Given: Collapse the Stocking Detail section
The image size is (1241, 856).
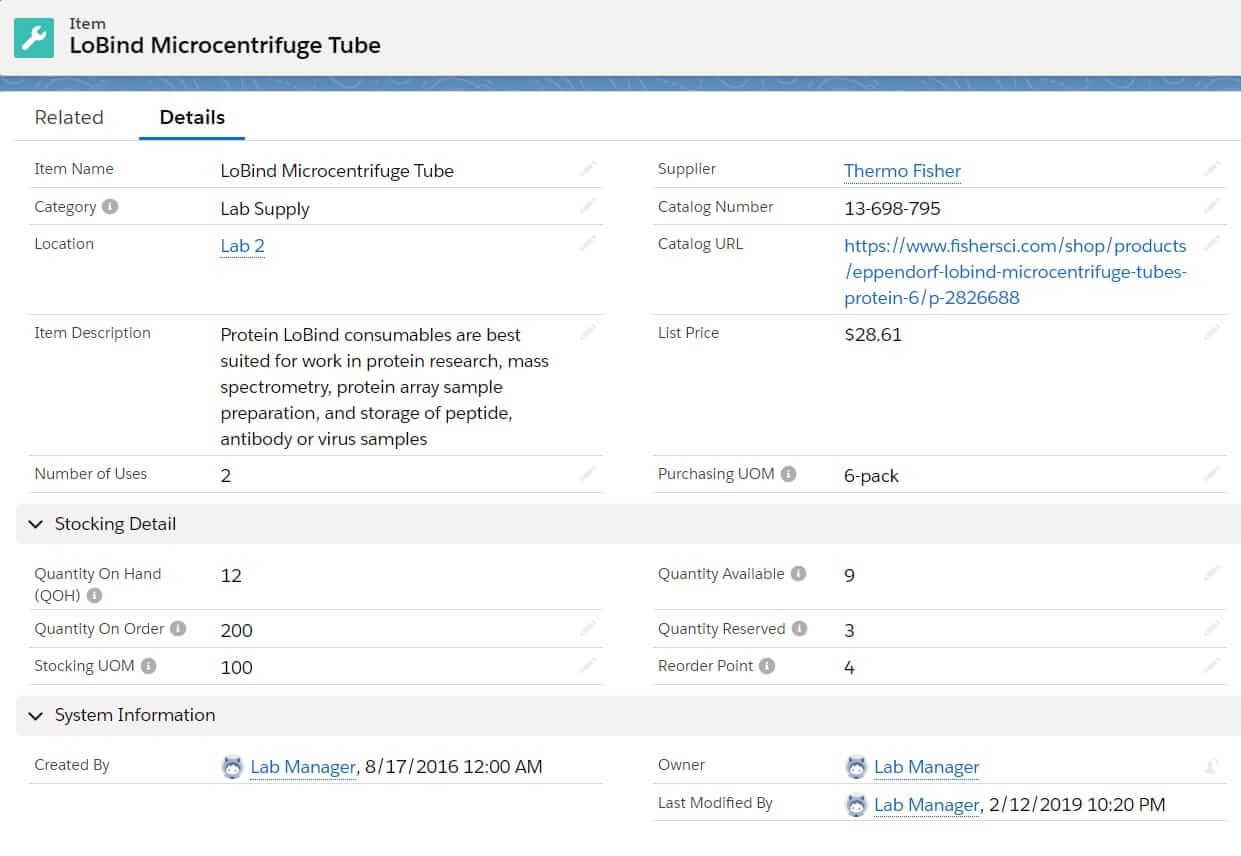Looking at the screenshot, I should point(37,524).
